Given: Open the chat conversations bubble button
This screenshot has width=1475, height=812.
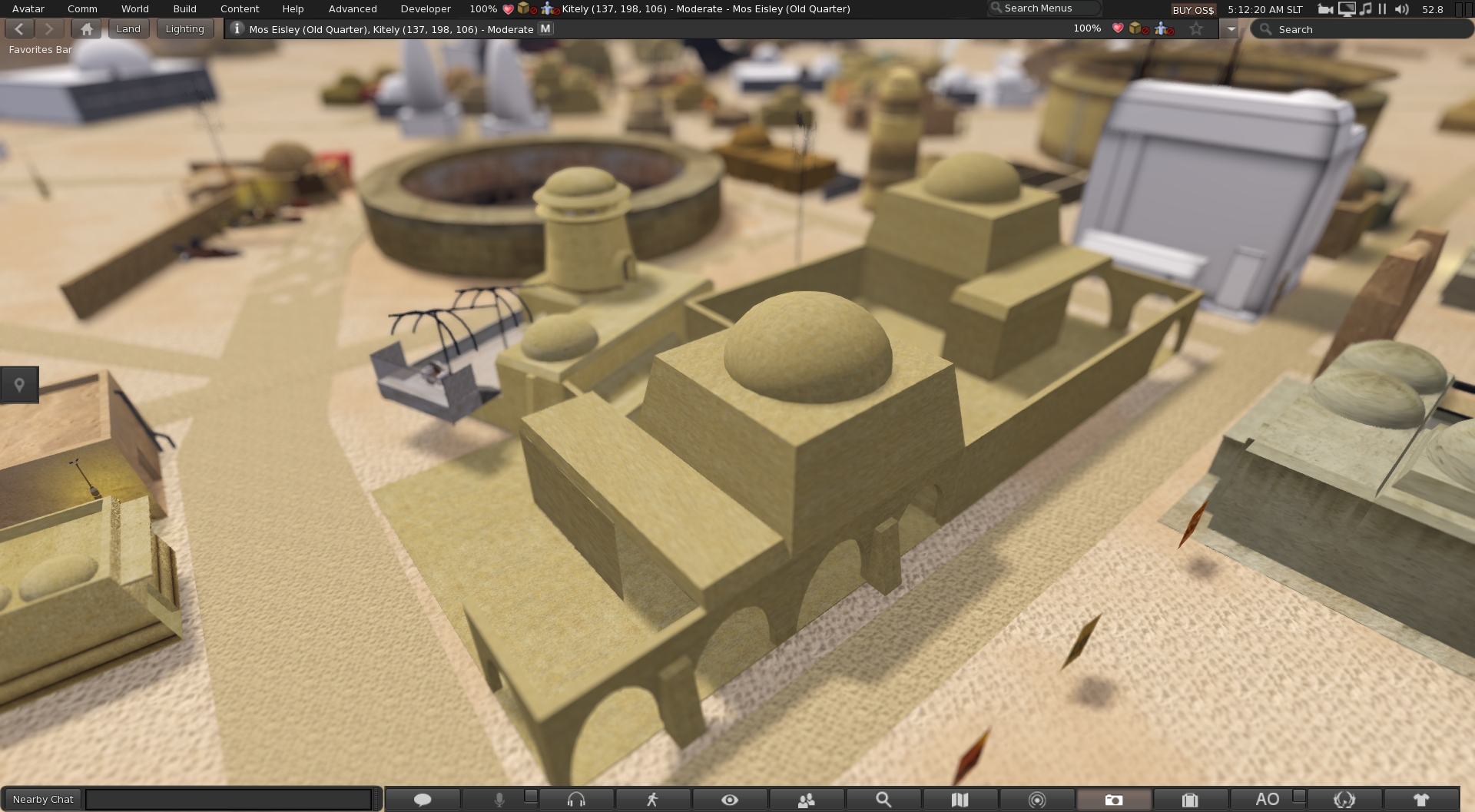Looking at the screenshot, I should (423, 800).
